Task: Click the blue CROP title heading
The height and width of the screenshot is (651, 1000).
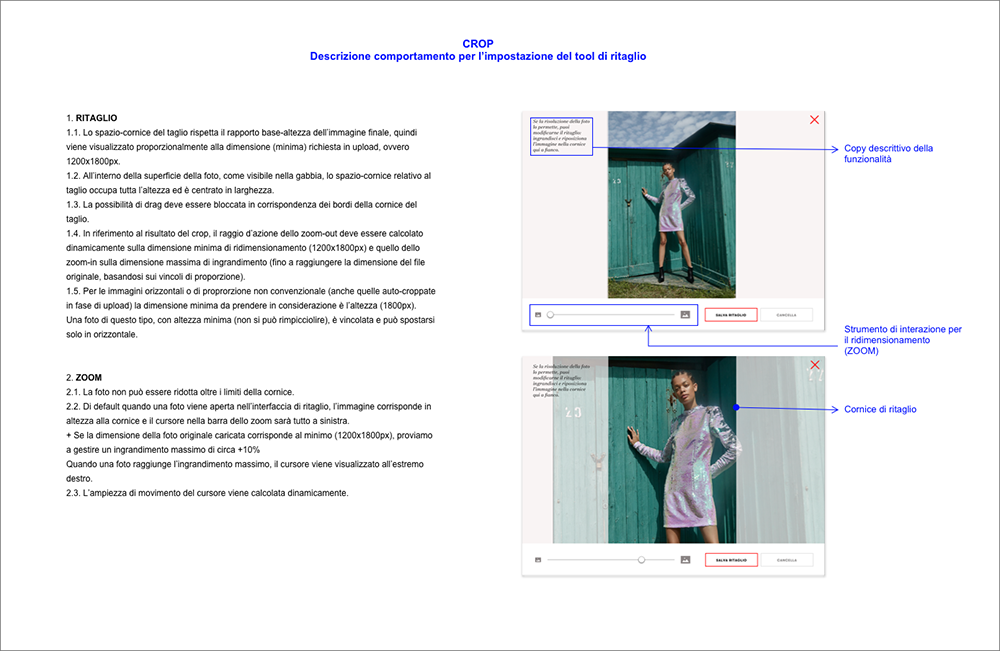Action: tap(477, 44)
